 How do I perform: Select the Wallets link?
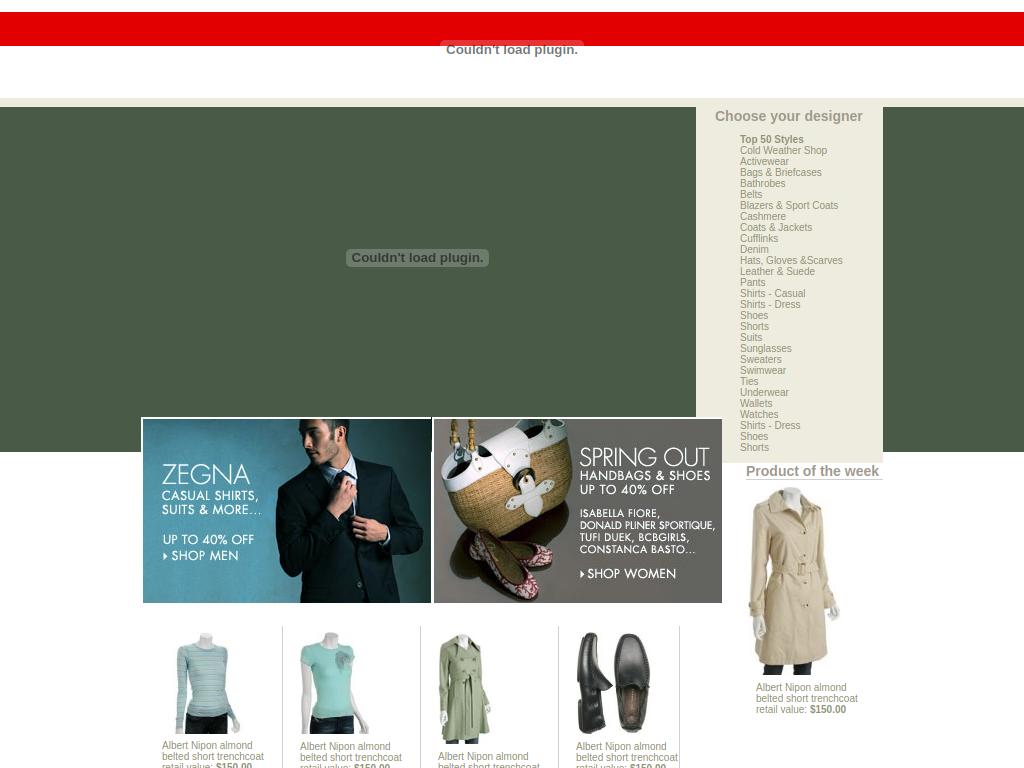[x=756, y=404]
